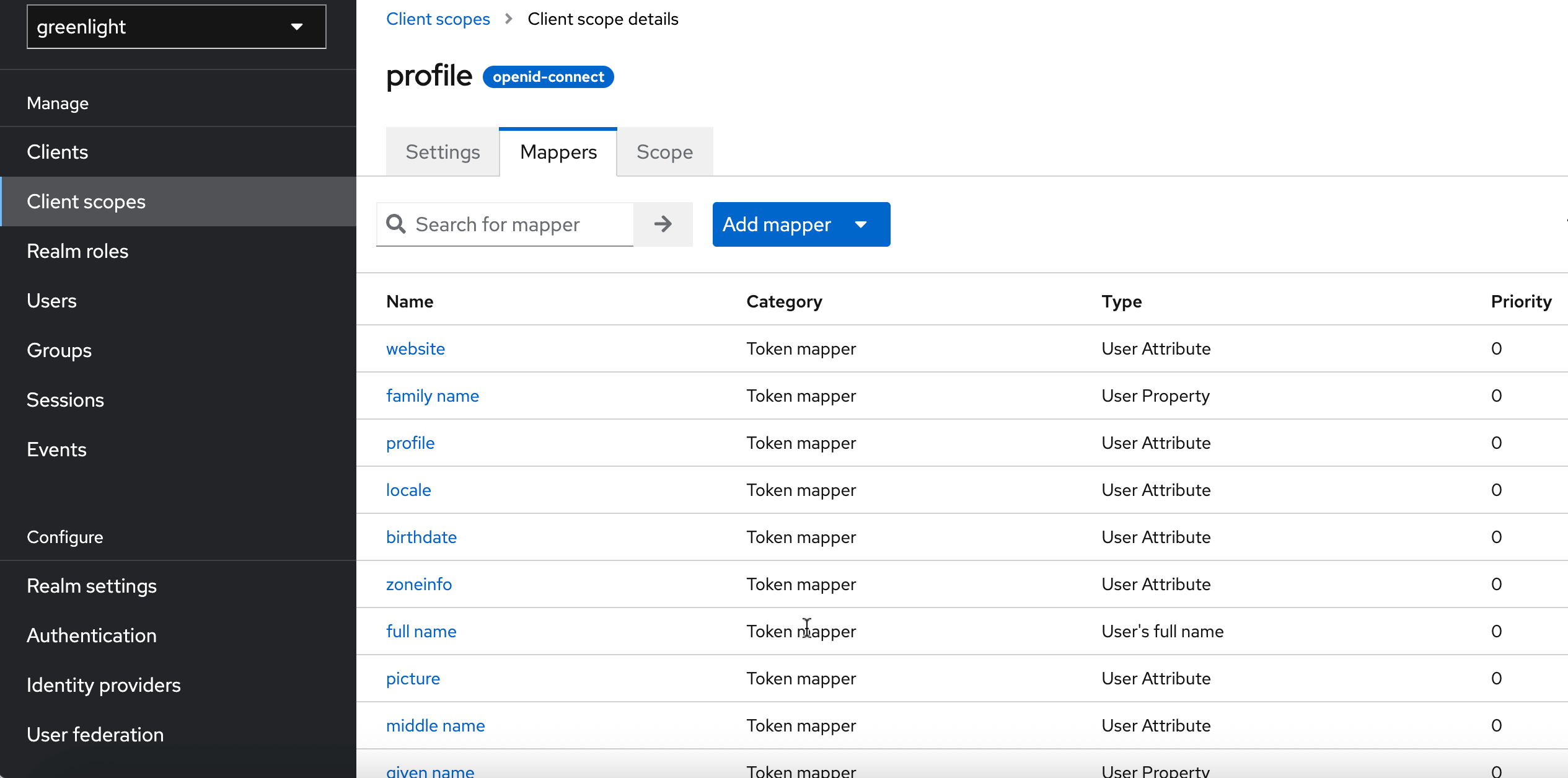Select the Mappers tab

pyautogui.click(x=558, y=152)
